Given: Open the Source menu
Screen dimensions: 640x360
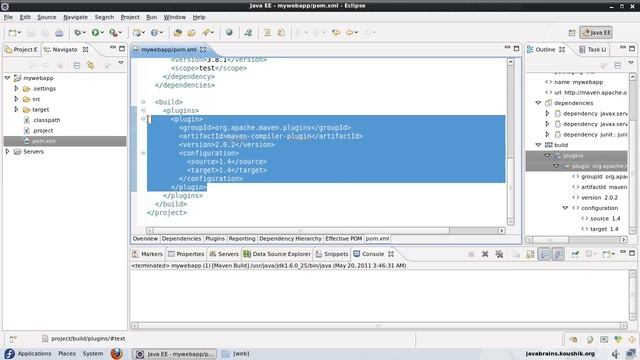Looking at the screenshot, I should pyautogui.click(x=47, y=17).
